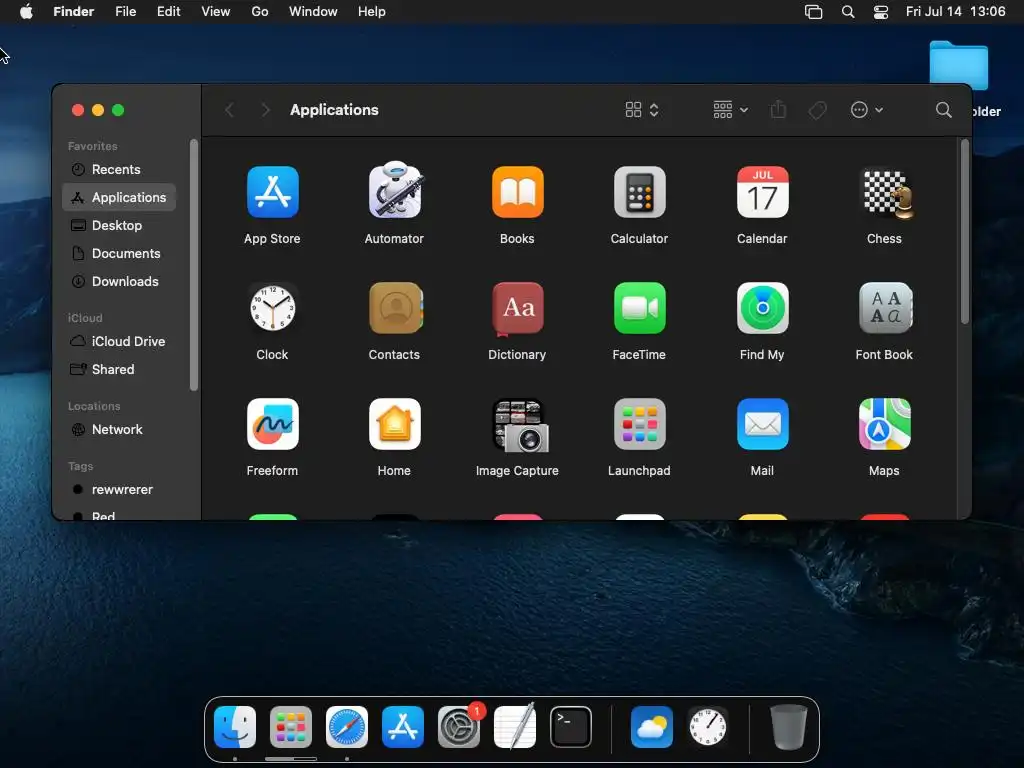Open Launchpad from the Dock
Viewport: 1024px width, 768px height.
(x=291, y=727)
